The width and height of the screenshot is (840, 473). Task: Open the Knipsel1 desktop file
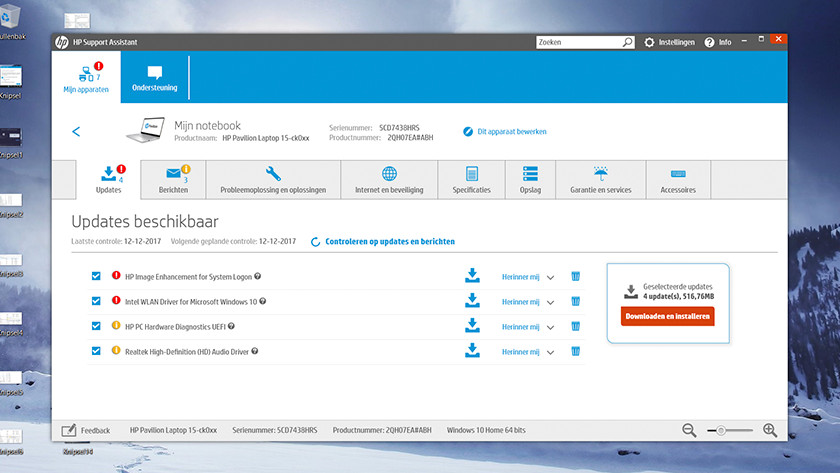[11, 143]
